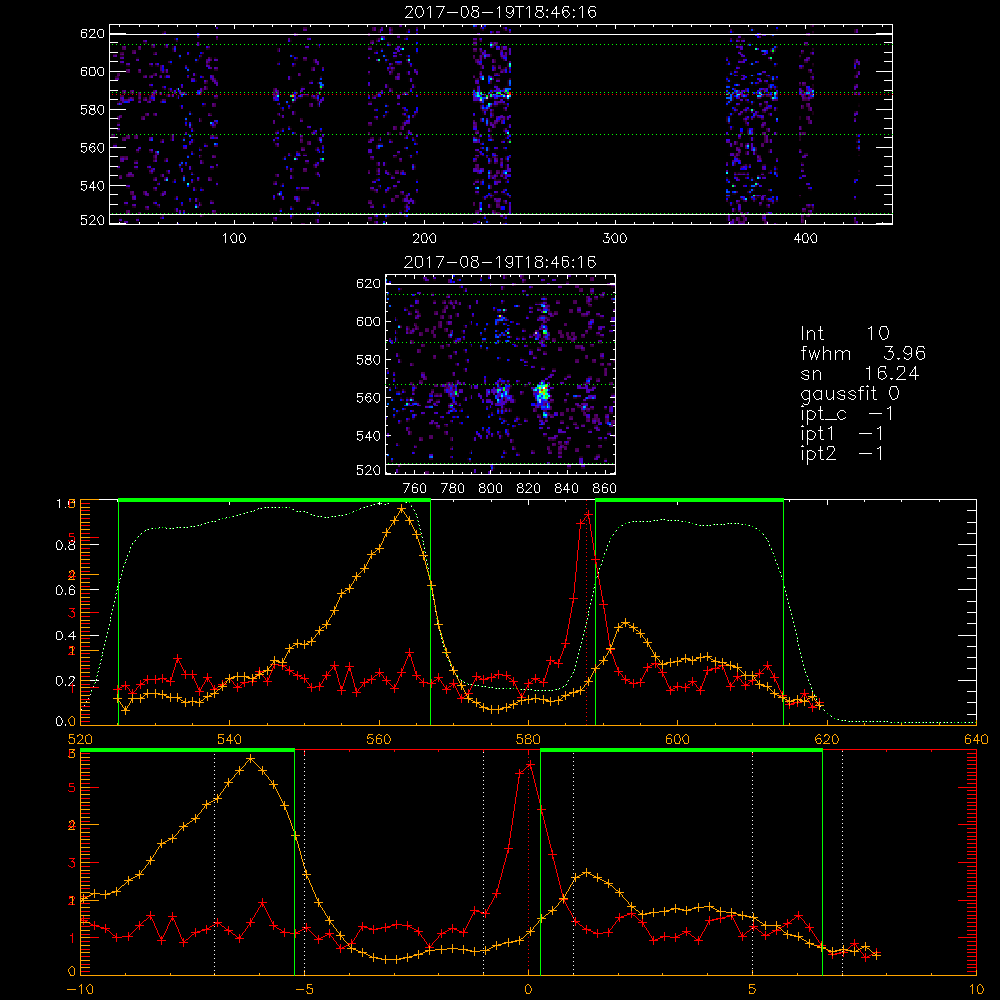Image resolution: width=1000 pixels, height=1000 pixels.
Task: Click y-axis tick label 600 of wide image
Action: (x=92, y=71)
